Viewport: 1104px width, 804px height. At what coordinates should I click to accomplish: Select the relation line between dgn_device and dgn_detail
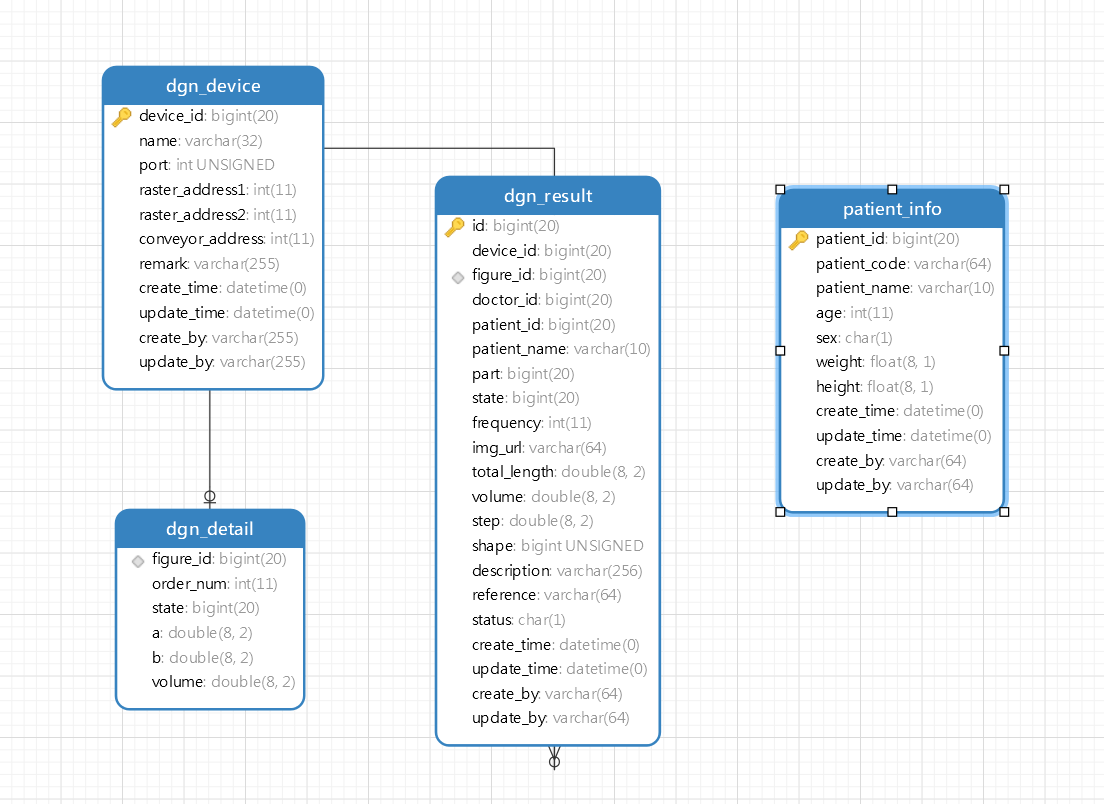210,440
